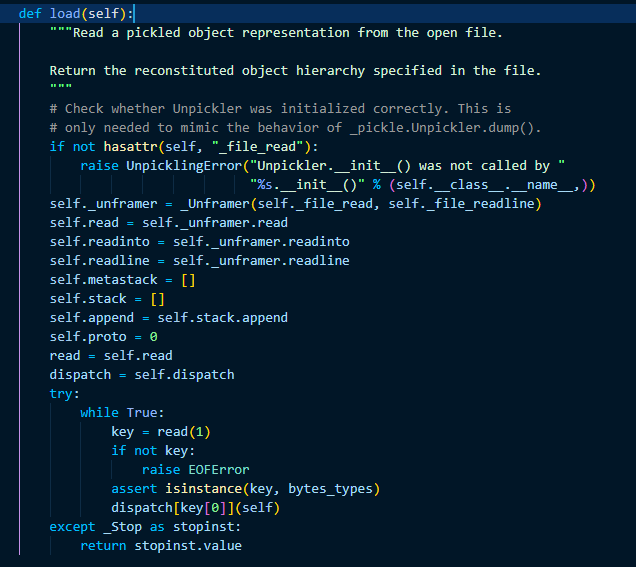Click the try keyword
This screenshot has width=636, height=567.
tap(61, 394)
